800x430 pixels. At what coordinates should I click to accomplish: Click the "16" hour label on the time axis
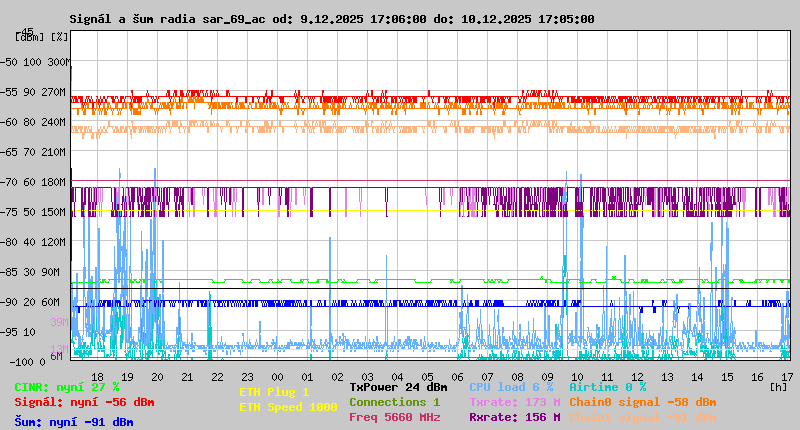click(x=757, y=377)
